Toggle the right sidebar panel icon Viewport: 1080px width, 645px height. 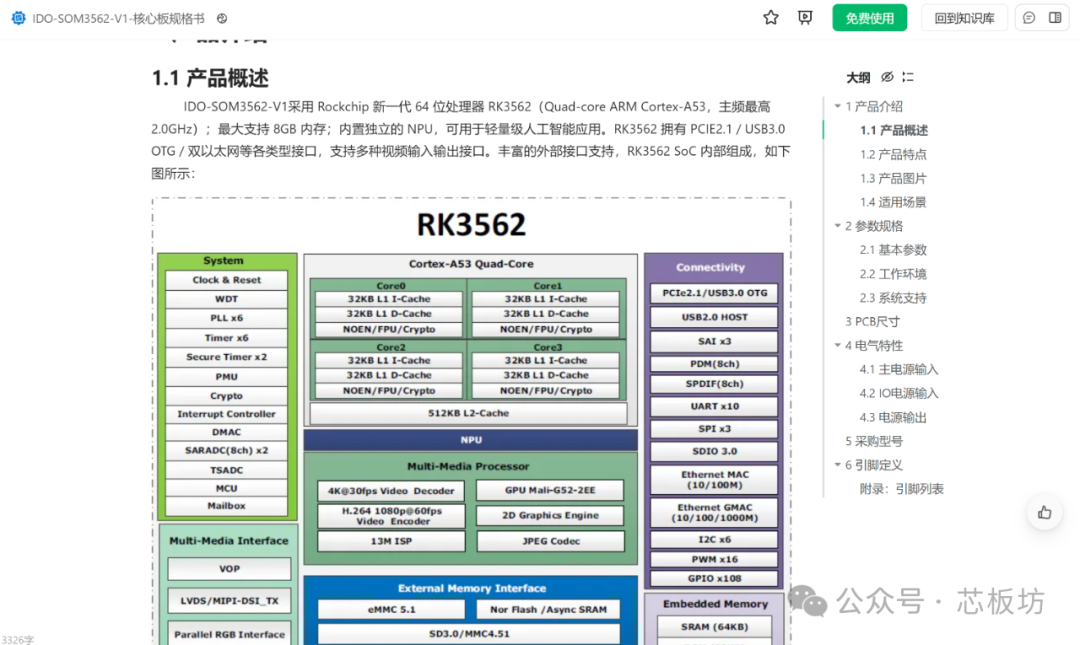pyautogui.click(x=1055, y=18)
